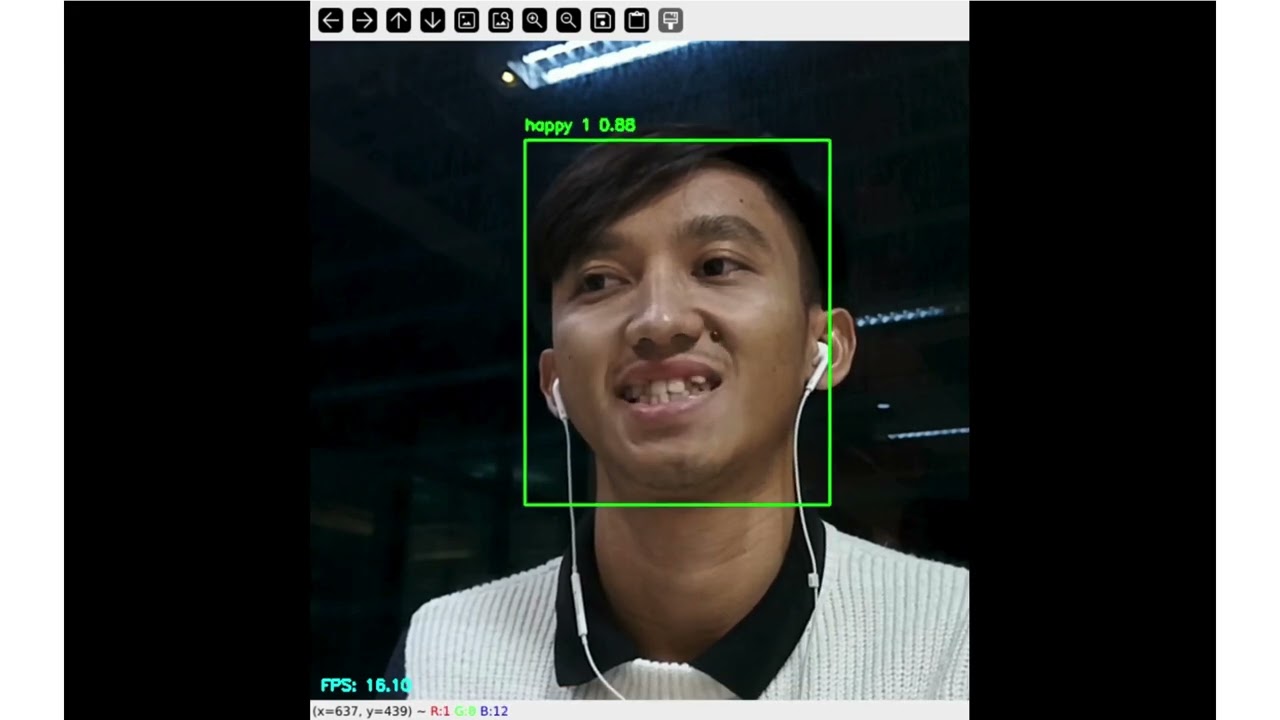Zoom out using the magnifier minus icon
The width and height of the screenshot is (1280, 720).
(x=569, y=20)
